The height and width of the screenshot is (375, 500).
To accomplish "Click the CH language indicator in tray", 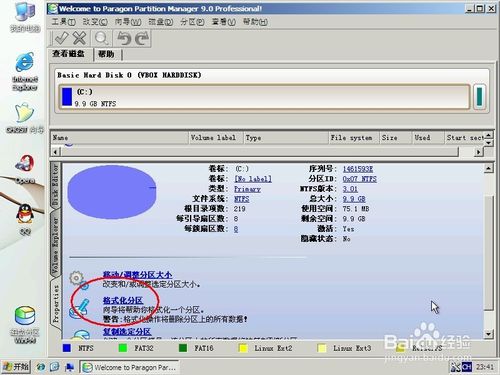I will [x=467, y=367].
